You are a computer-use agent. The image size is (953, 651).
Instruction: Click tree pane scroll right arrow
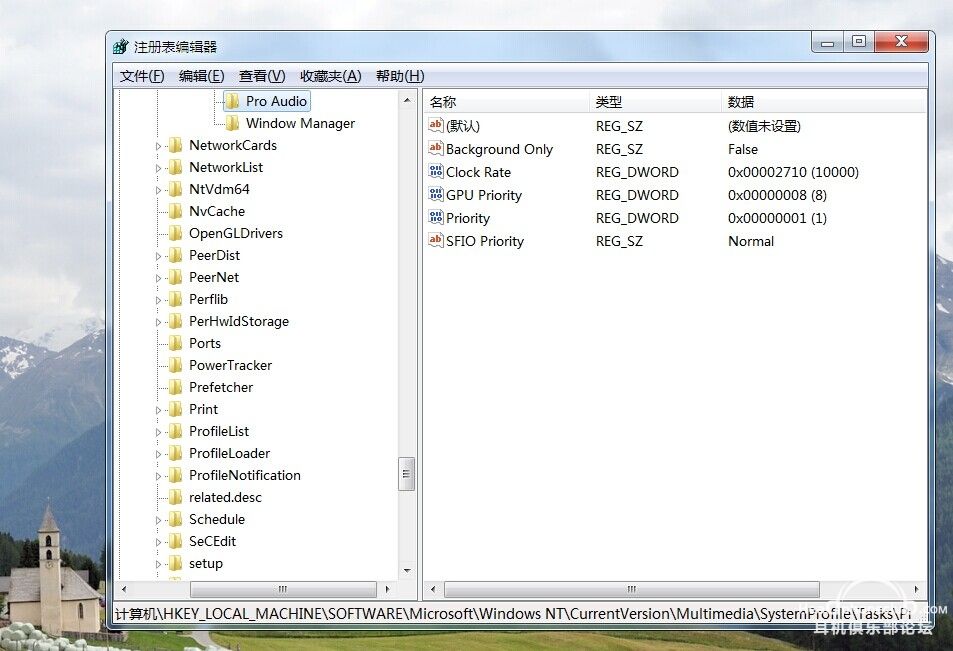(388, 589)
